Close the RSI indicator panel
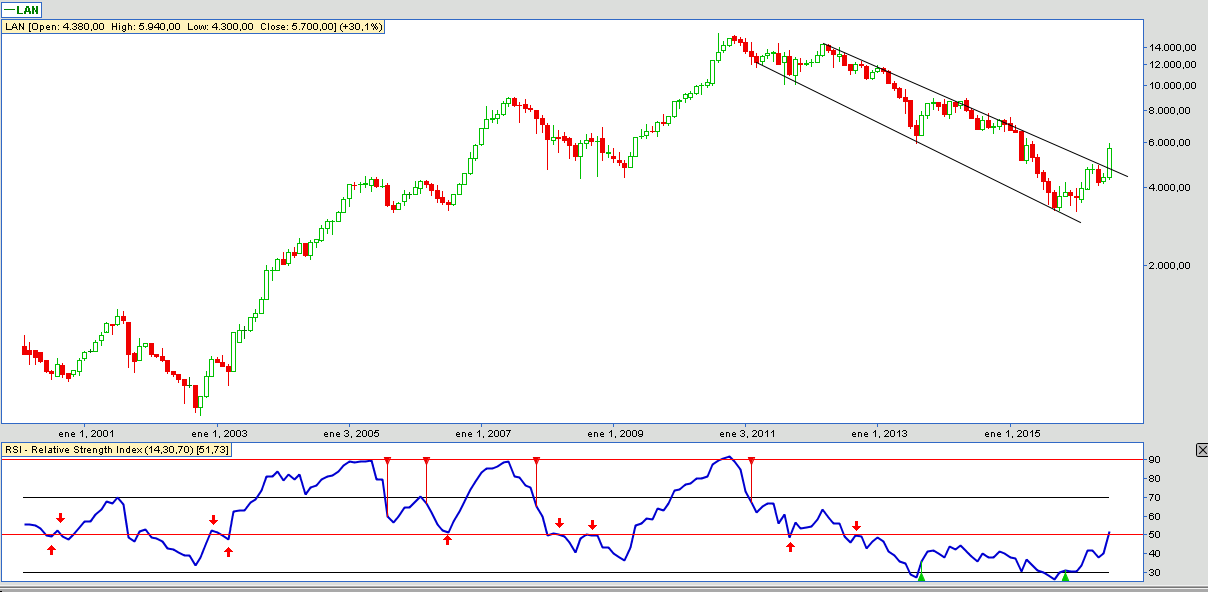Image resolution: width=1208 pixels, height=592 pixels. tap(1201, 451)
